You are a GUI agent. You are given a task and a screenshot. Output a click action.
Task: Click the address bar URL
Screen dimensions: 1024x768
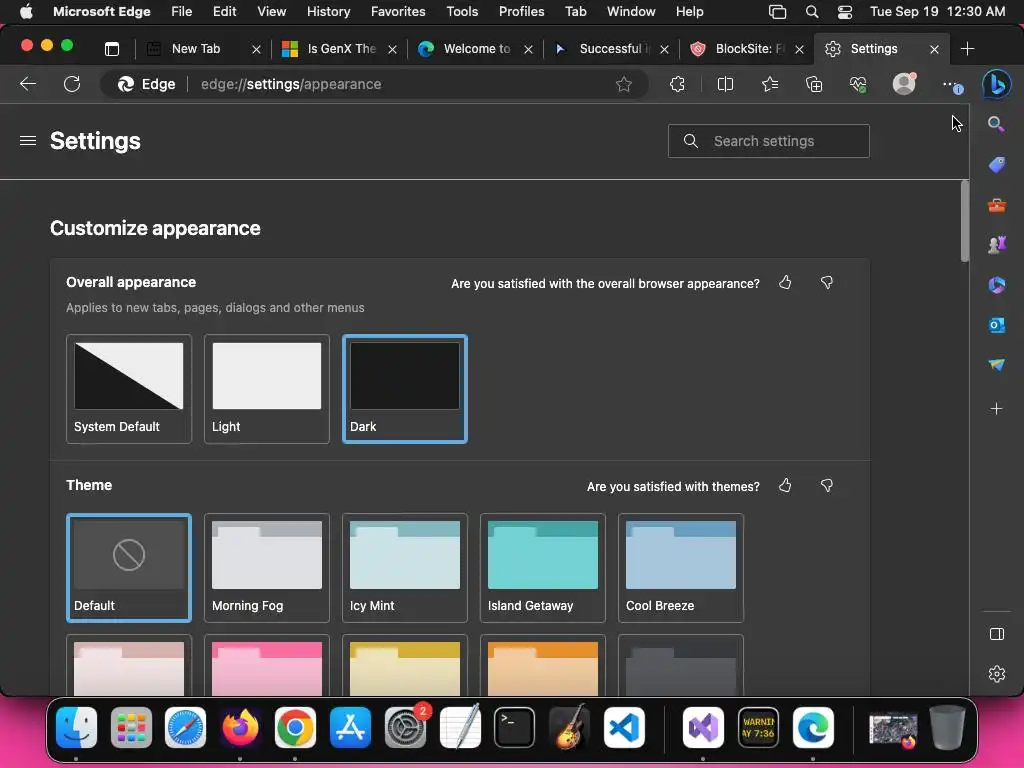291,84
